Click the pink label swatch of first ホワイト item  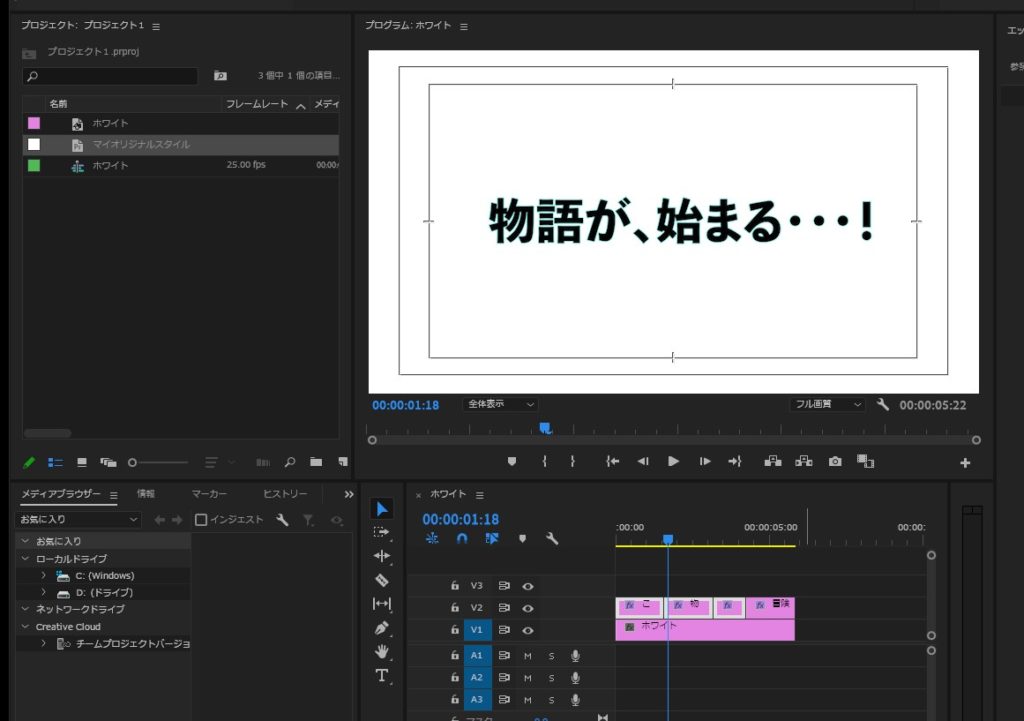coord(34,123)
